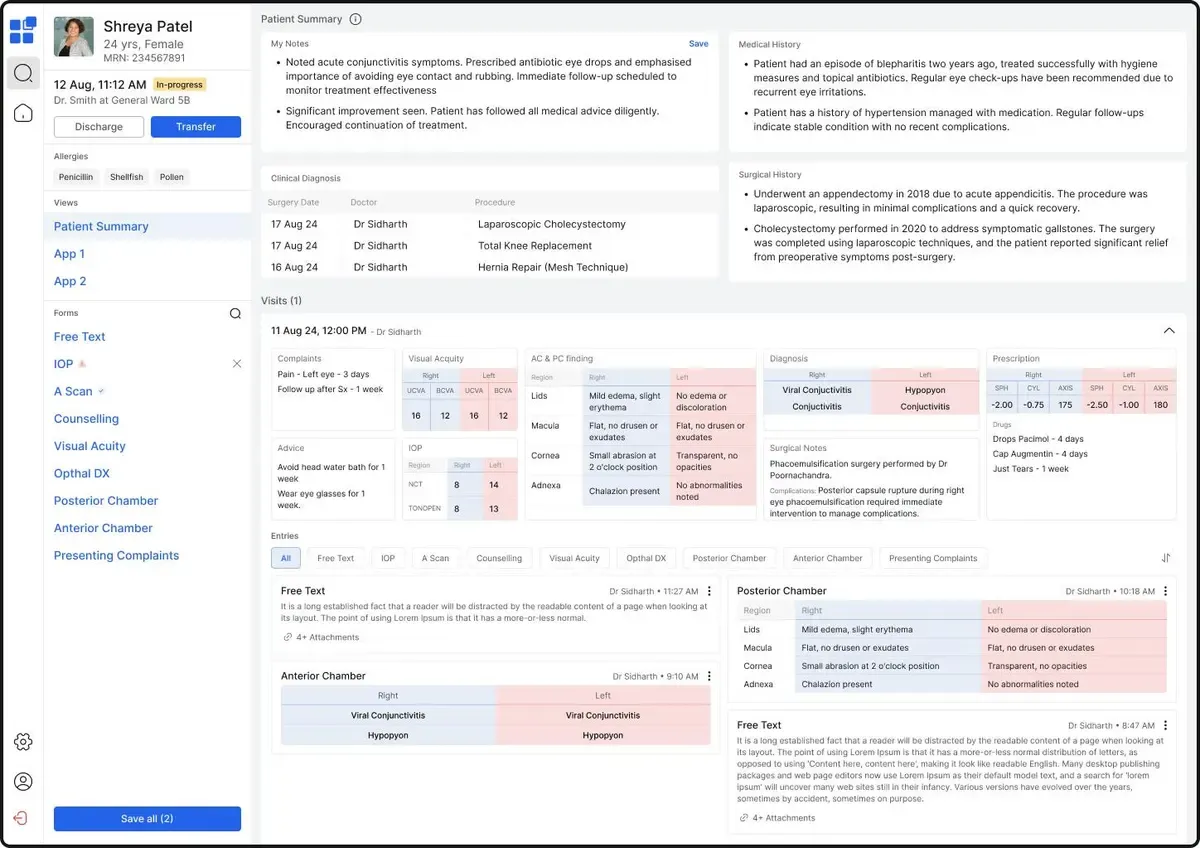1200x848 pixels.
Task: Click the red logout icon
Action: tap(21, 818)
